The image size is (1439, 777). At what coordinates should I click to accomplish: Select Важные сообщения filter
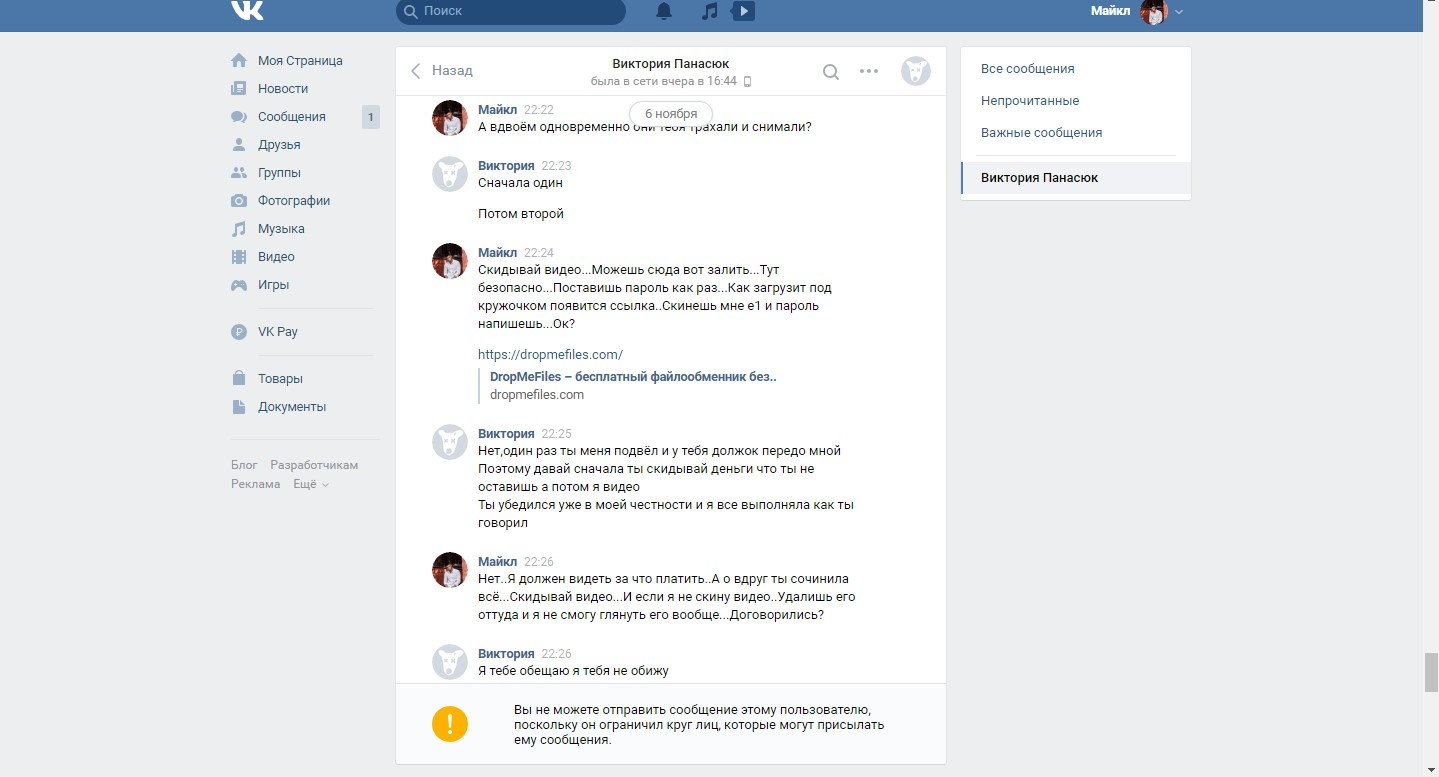pos(1041,133)
